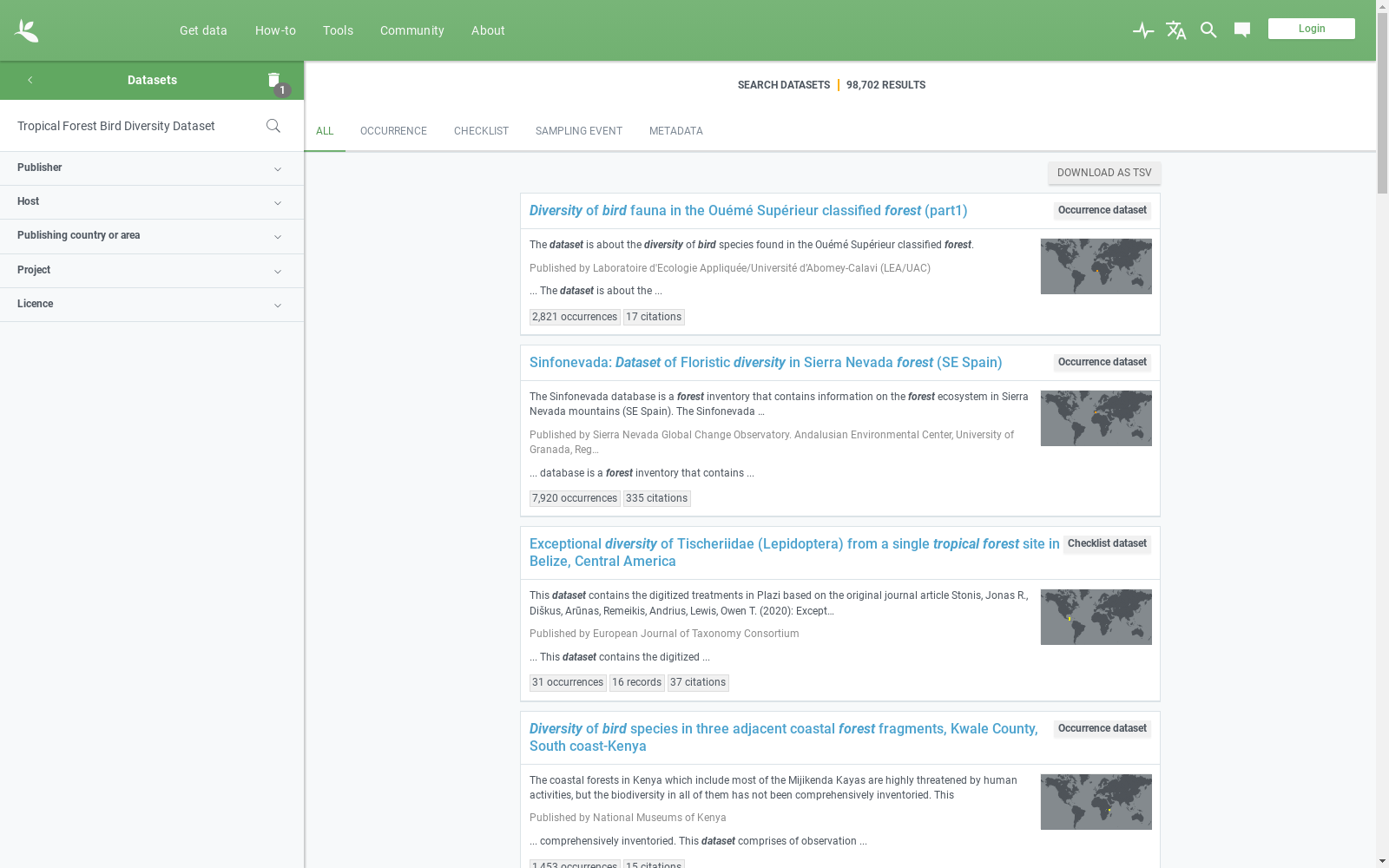Viewport: 1389px width, 868px height.
Task: Submit query with sidebar search icon
Action: pos(273,126)
